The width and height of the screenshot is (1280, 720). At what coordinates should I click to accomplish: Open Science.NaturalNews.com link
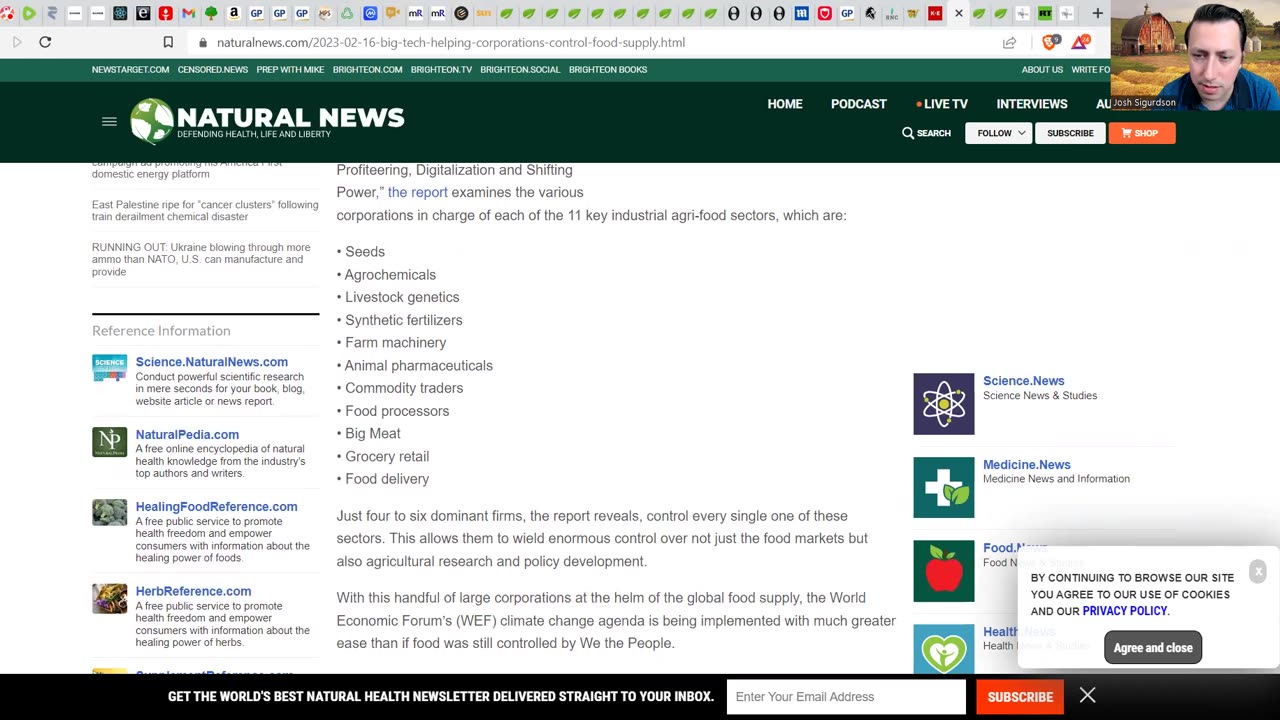pyautogui.click(x=212, y=362)
